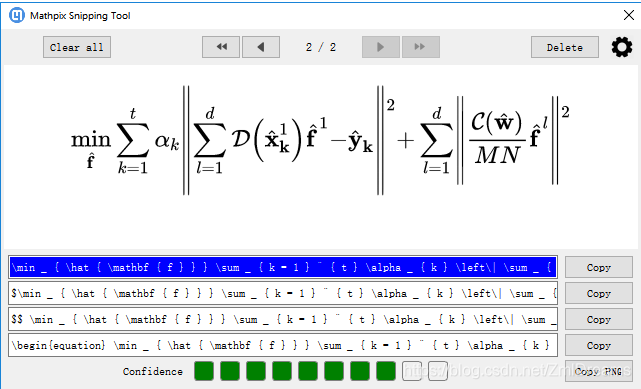Copy the single-dollar LaTeX result

599,293
